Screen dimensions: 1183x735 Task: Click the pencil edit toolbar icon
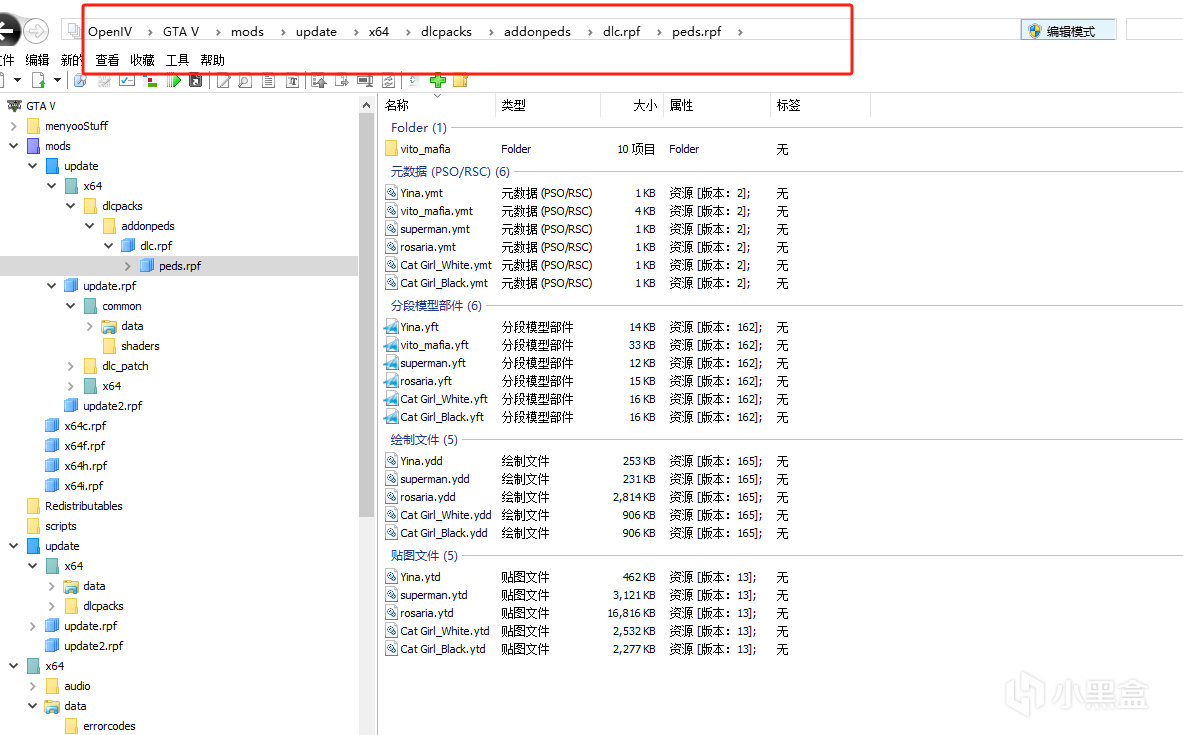223,81
